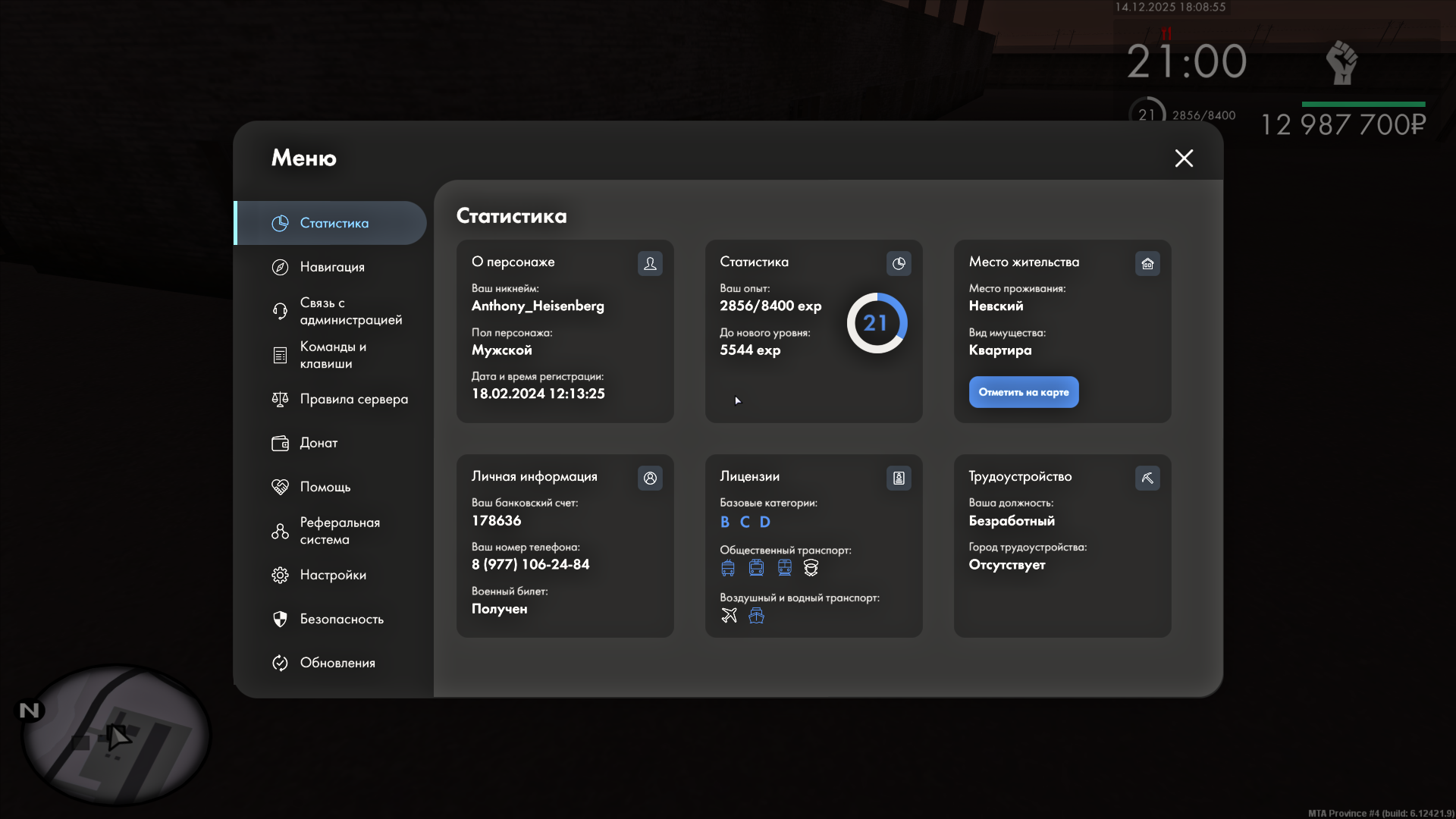This screenshot has width=1456, height=819.
Task: Click the license document icon in Лицензии card
Action: (x=899, y=478)
